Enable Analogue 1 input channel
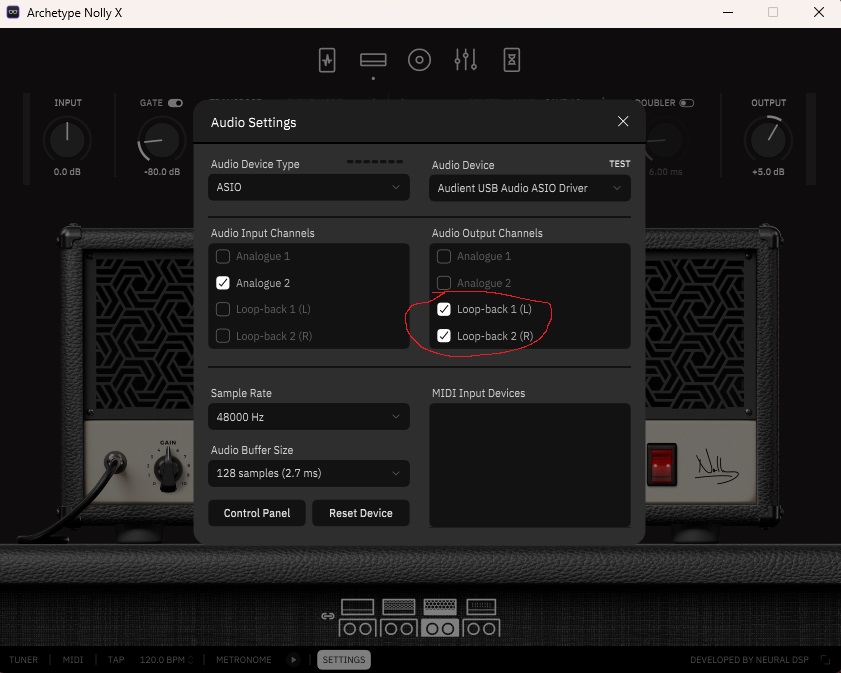 [223, 256]
